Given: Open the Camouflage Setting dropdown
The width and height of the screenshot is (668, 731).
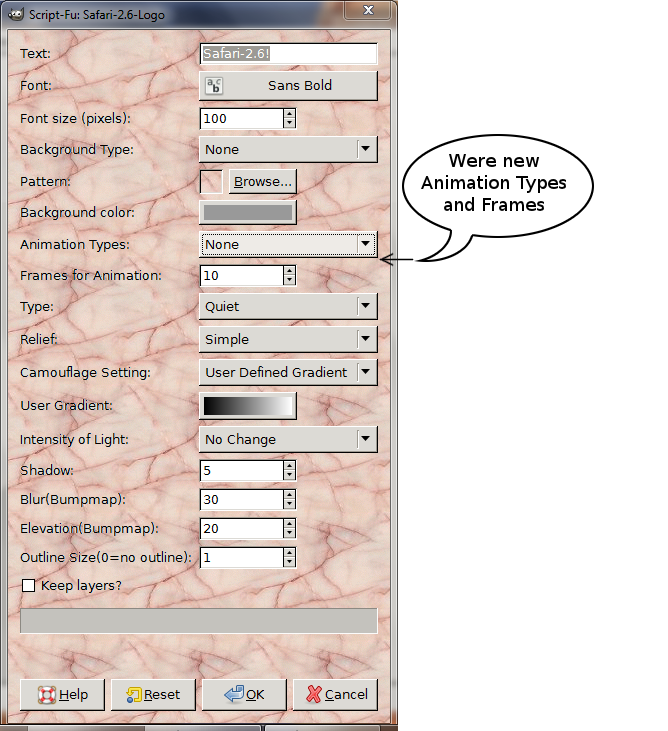Looking at the screenshot, I should pyautogui.click(x=288, y=372).
